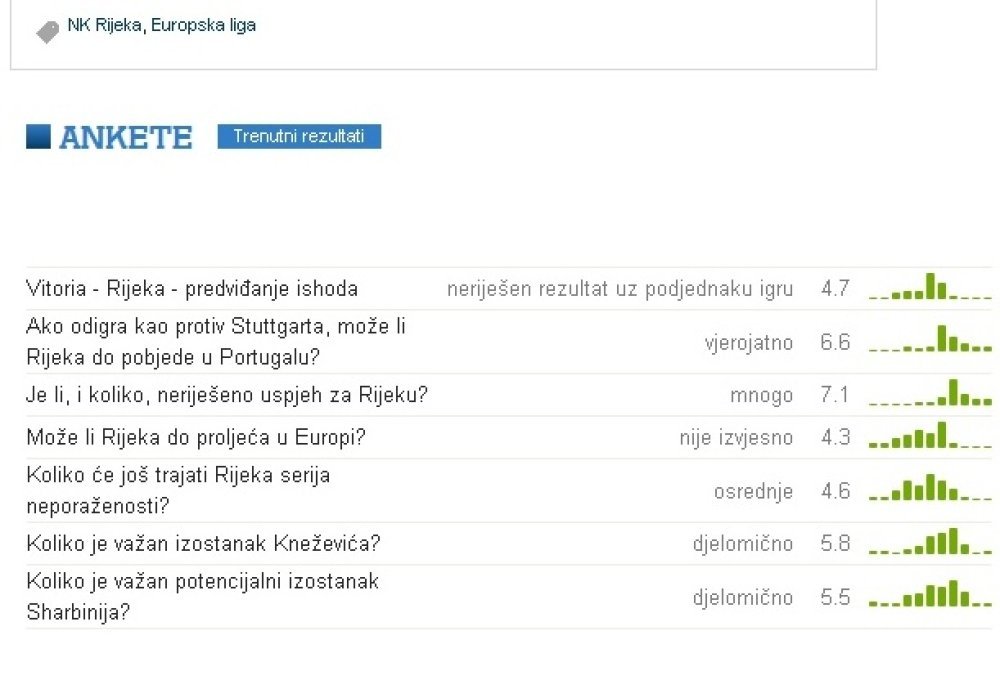Click the histogram next to score 4.6
Viewport: 1000px width, 680px height.
point(930,487)
